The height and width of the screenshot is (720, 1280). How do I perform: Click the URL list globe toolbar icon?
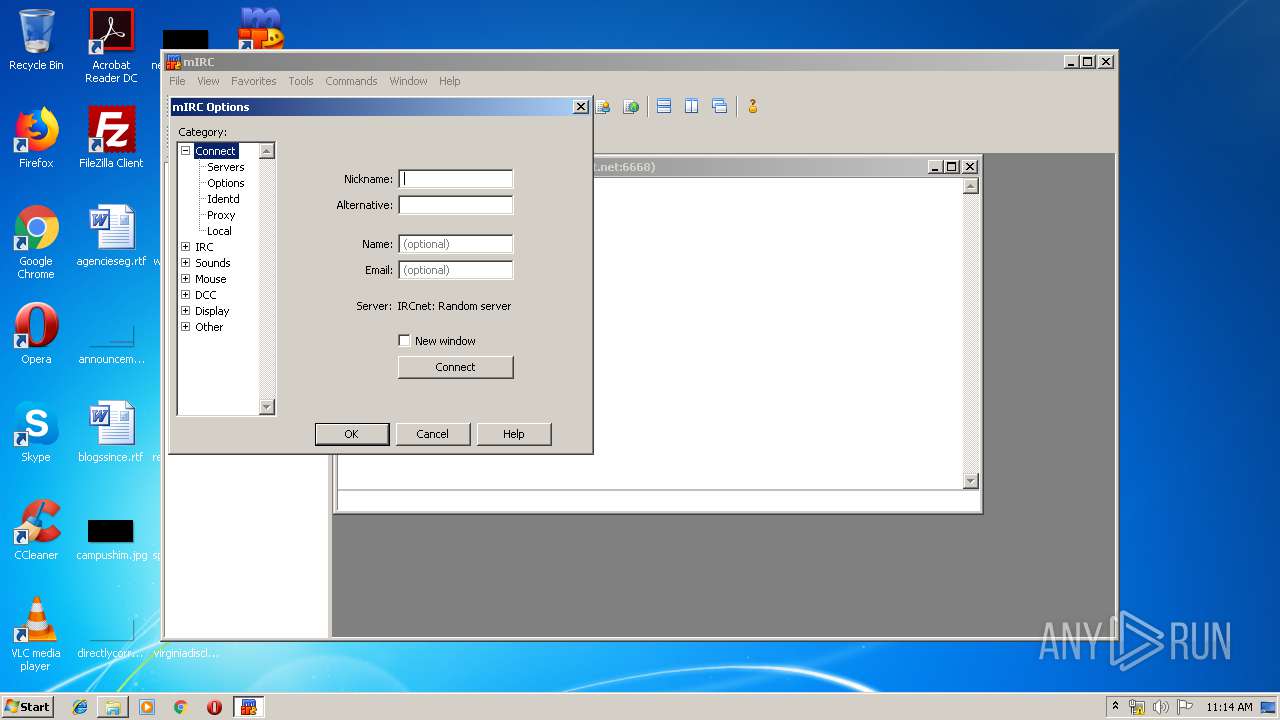(631, 106)
